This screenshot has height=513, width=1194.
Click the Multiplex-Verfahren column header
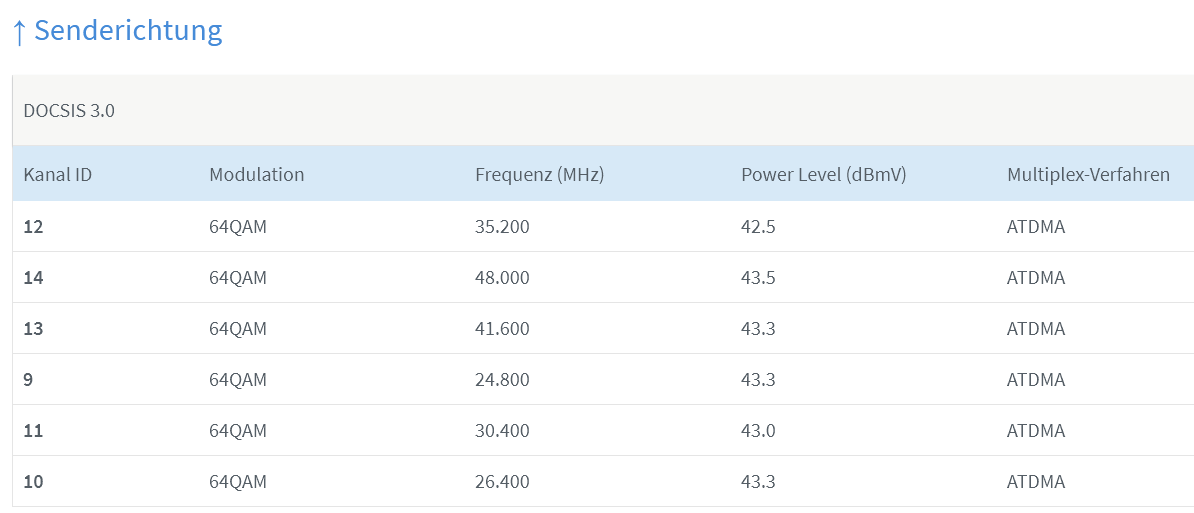(x=1088, y=174)
